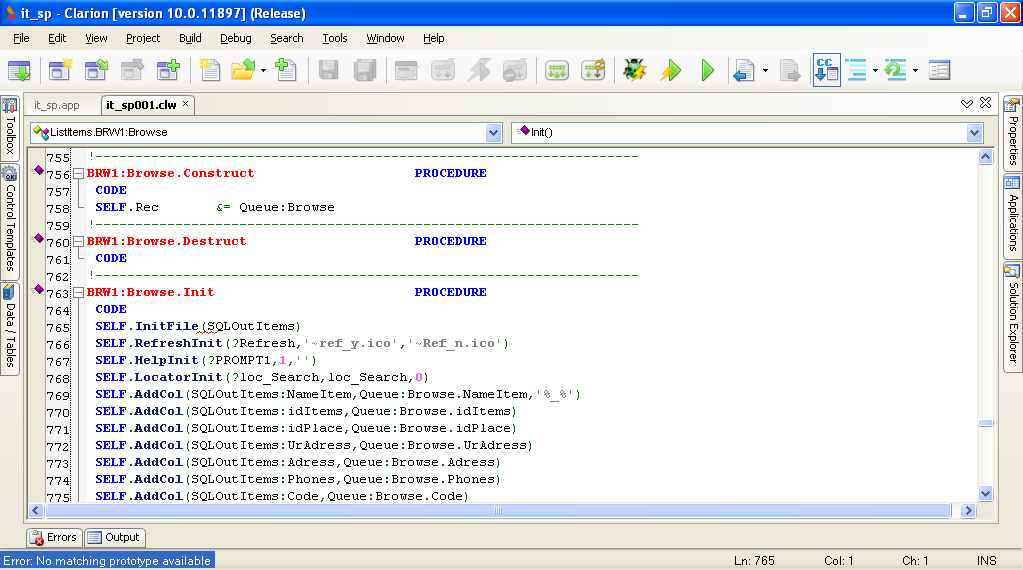1023x570 pixels.
Task: Collapse the BRW1:Browse.Destruct procedure fold
Action: [78, 242]
